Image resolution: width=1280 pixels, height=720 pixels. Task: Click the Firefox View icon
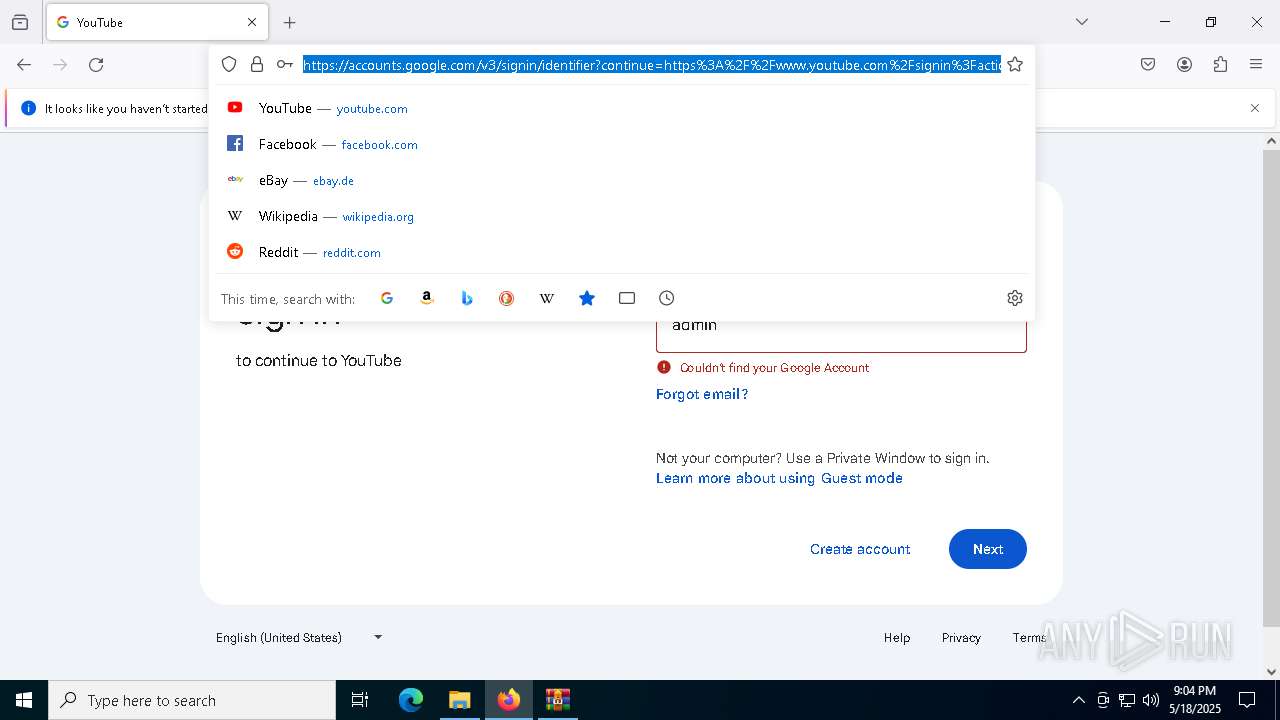click(20, 22)
